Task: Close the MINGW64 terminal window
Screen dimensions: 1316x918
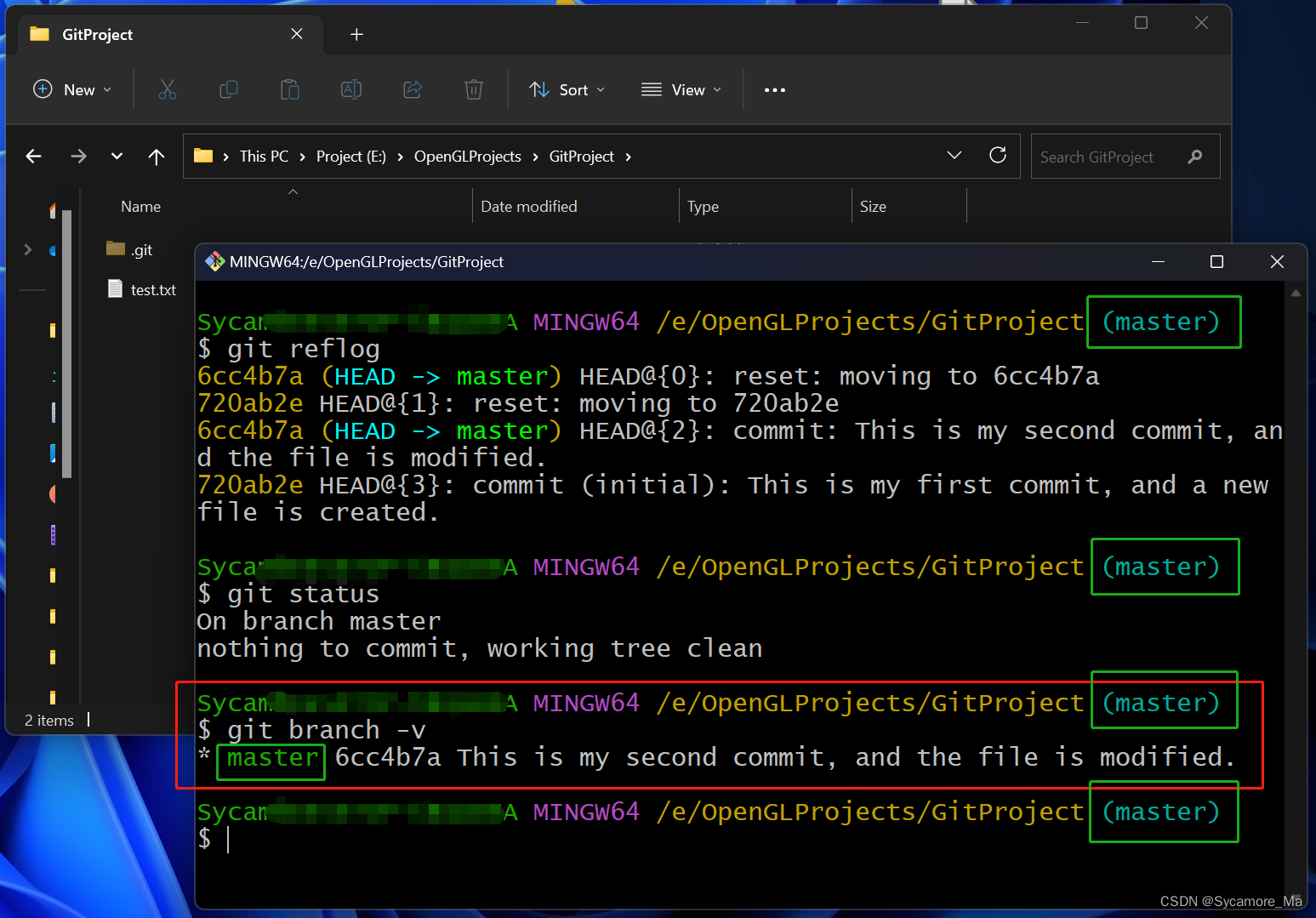Action: point(1277,262)
